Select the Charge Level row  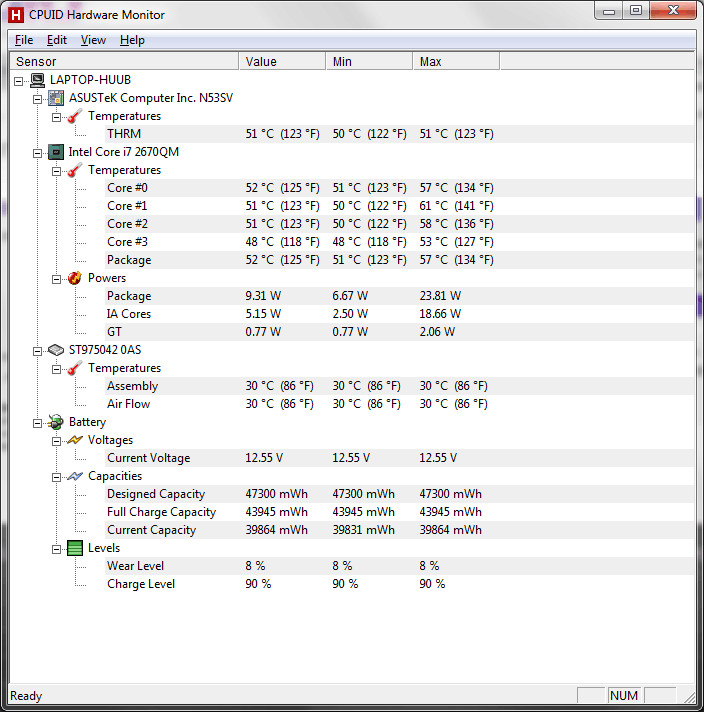coord(399,584)
